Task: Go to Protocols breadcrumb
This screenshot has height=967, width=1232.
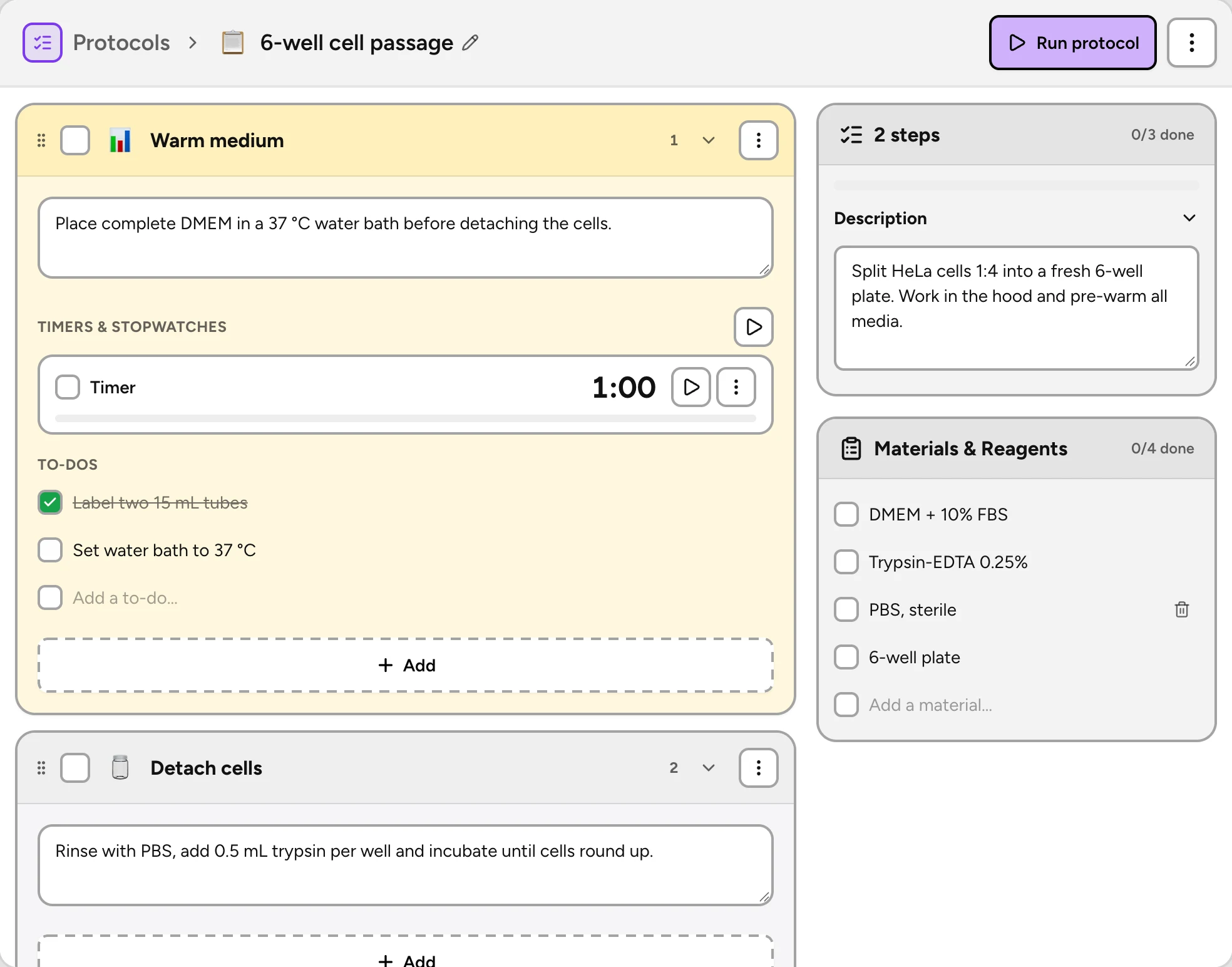Action: pos(121,43)
